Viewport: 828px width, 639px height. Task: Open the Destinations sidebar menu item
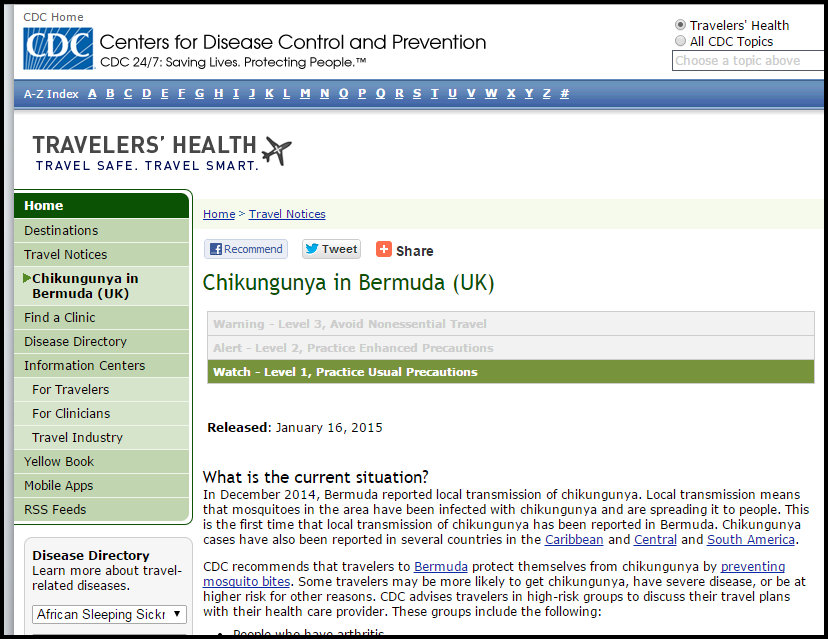point(61,230)
